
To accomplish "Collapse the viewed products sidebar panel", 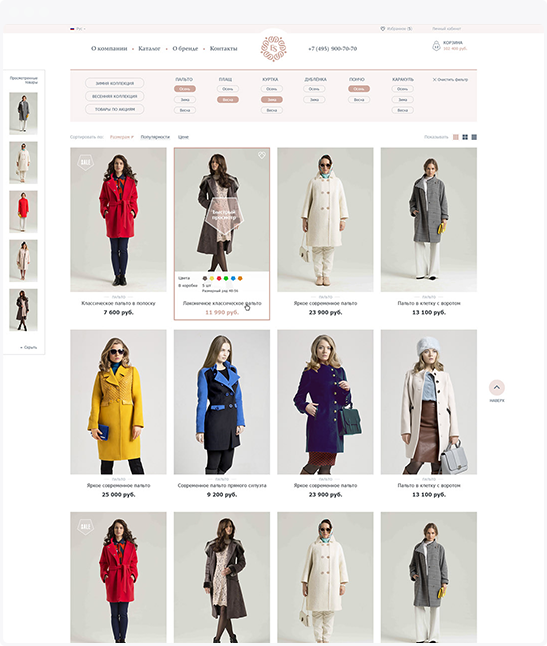I will click(29, 347).
